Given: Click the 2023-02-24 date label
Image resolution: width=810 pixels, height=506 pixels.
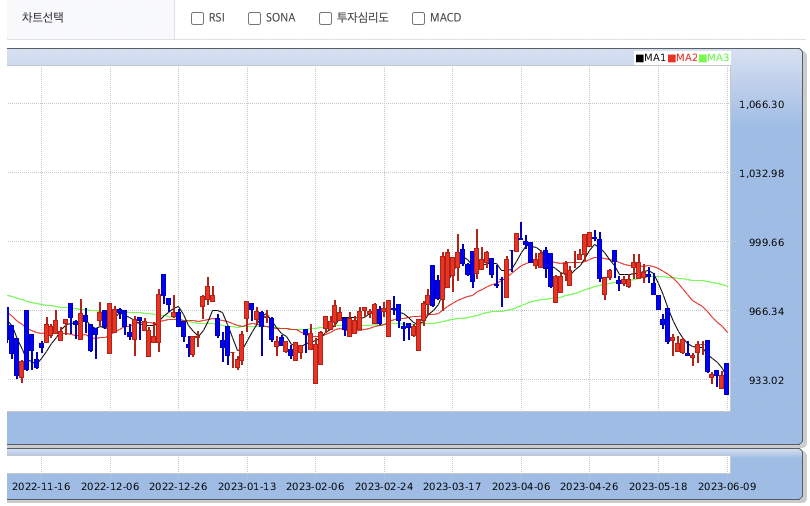Looking at the screenshot, I should tap(384, 486).
